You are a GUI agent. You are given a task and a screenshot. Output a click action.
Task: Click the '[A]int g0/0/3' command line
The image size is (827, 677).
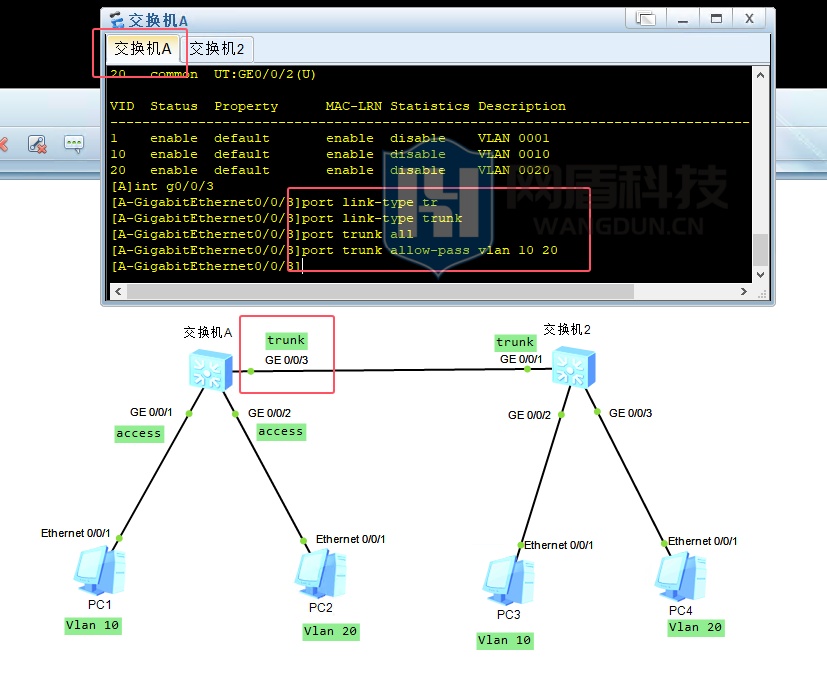(162, 187)
